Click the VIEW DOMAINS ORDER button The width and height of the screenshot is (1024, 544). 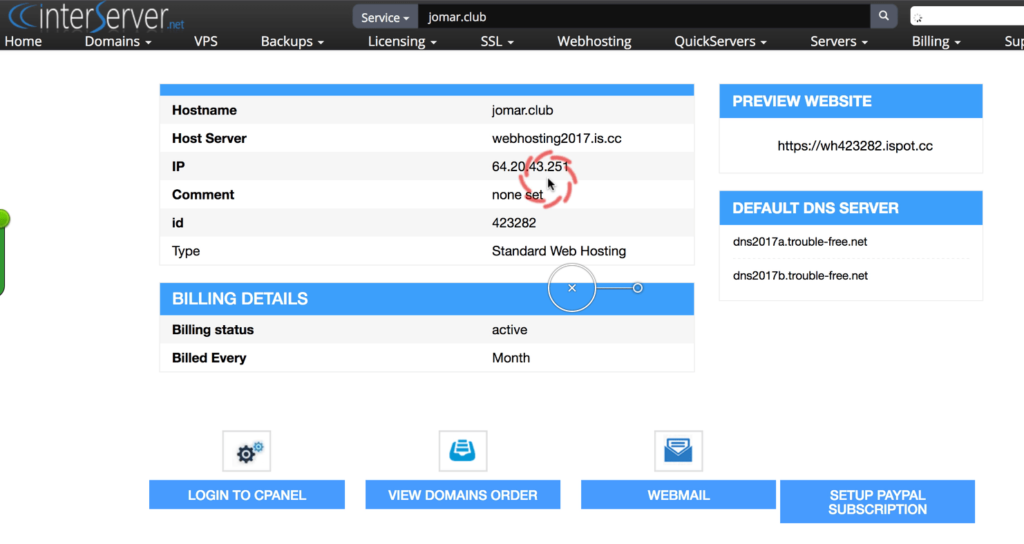pyautogui.click(x=463, y=495)
